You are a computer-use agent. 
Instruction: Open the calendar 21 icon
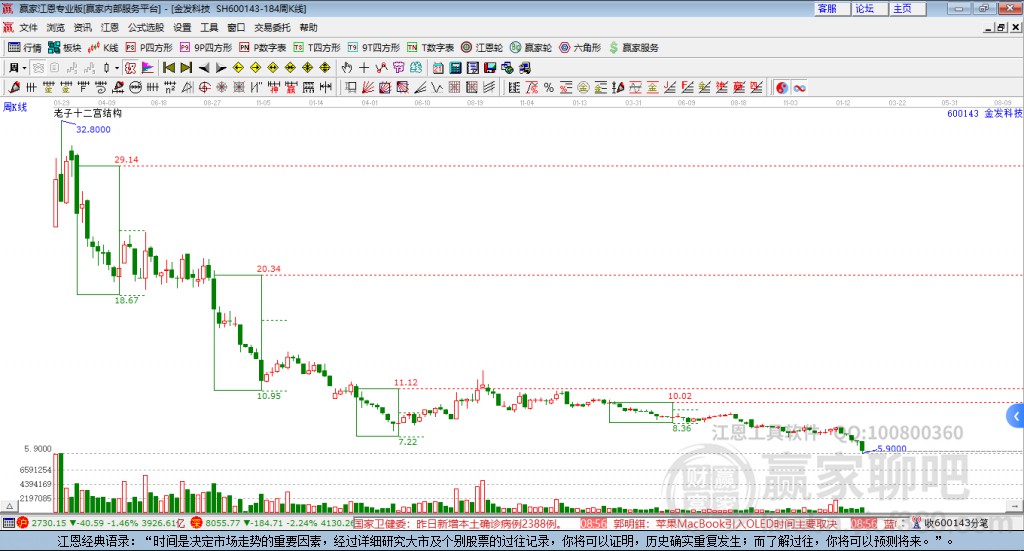tap(438, 68)
